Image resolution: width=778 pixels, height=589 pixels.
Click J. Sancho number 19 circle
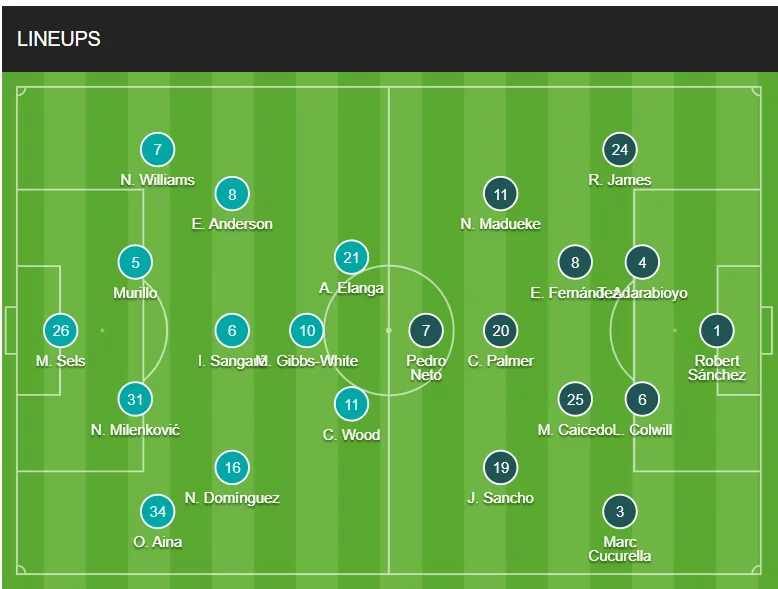[x=501, y=467]
